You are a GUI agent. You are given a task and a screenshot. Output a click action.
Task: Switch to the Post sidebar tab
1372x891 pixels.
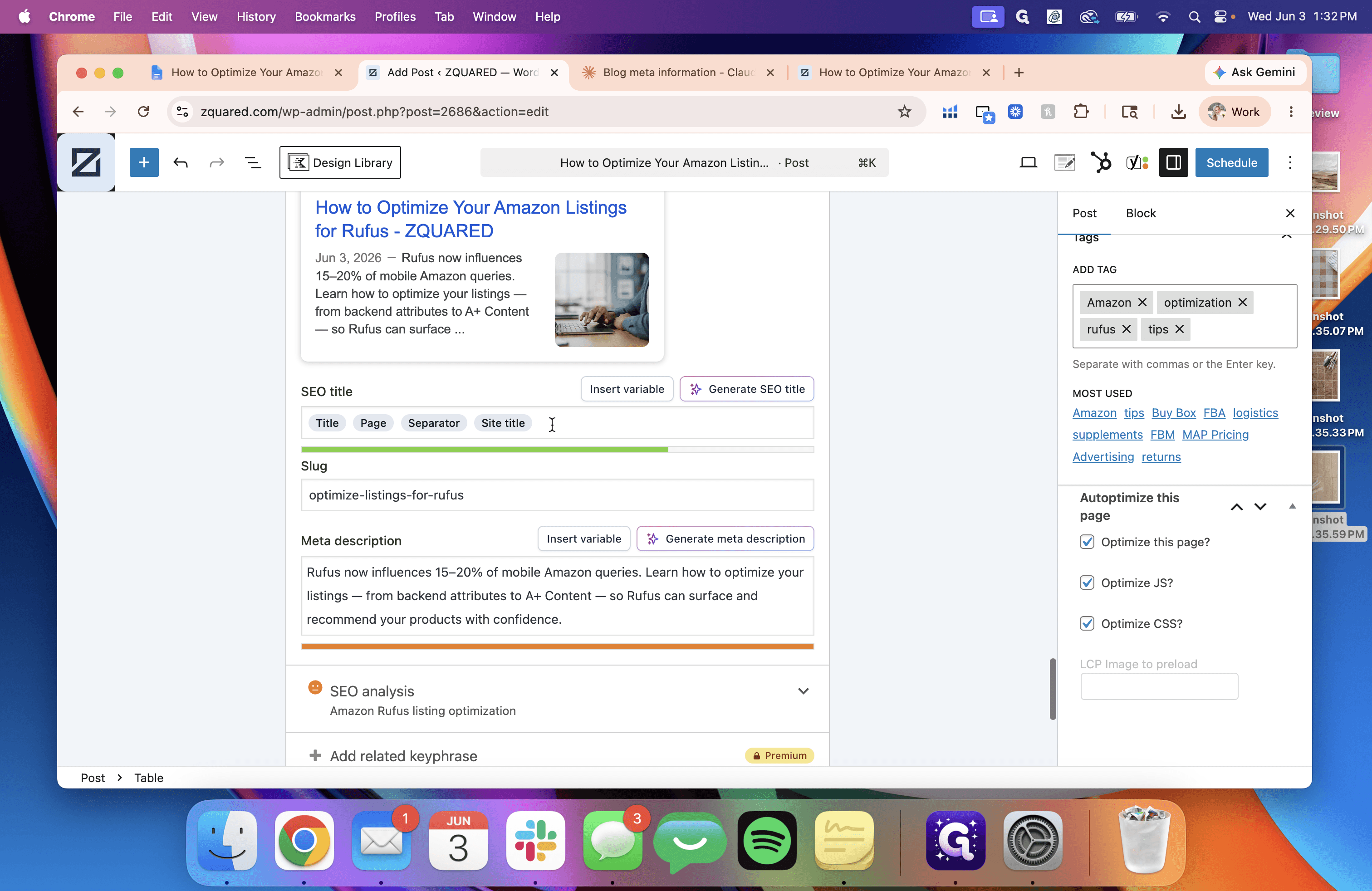pyautogui.click(x=1084, y=213)
